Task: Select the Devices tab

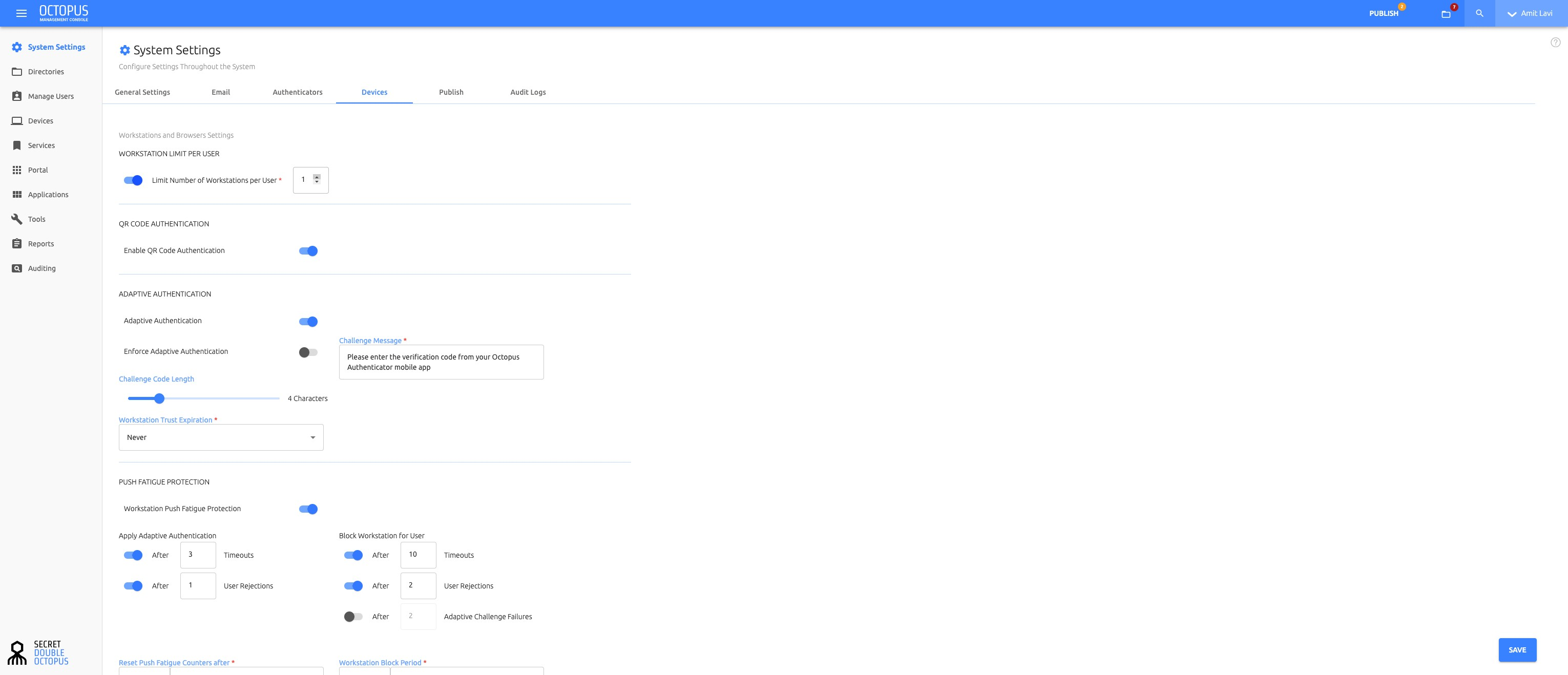Action: tap(374, 93)
